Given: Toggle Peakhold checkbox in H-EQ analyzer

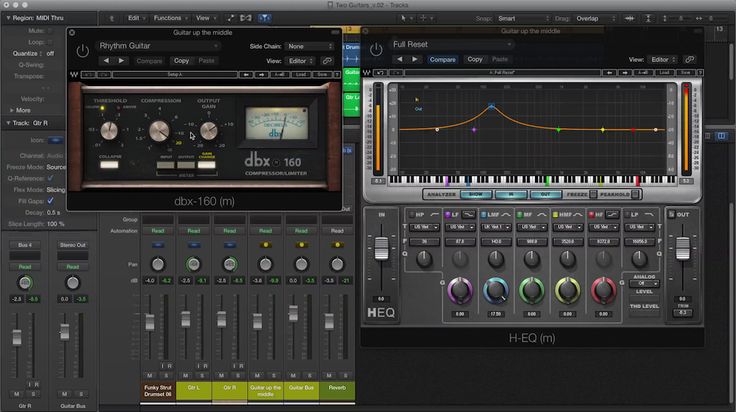Looking at the screenshot, I should [635, 194].
